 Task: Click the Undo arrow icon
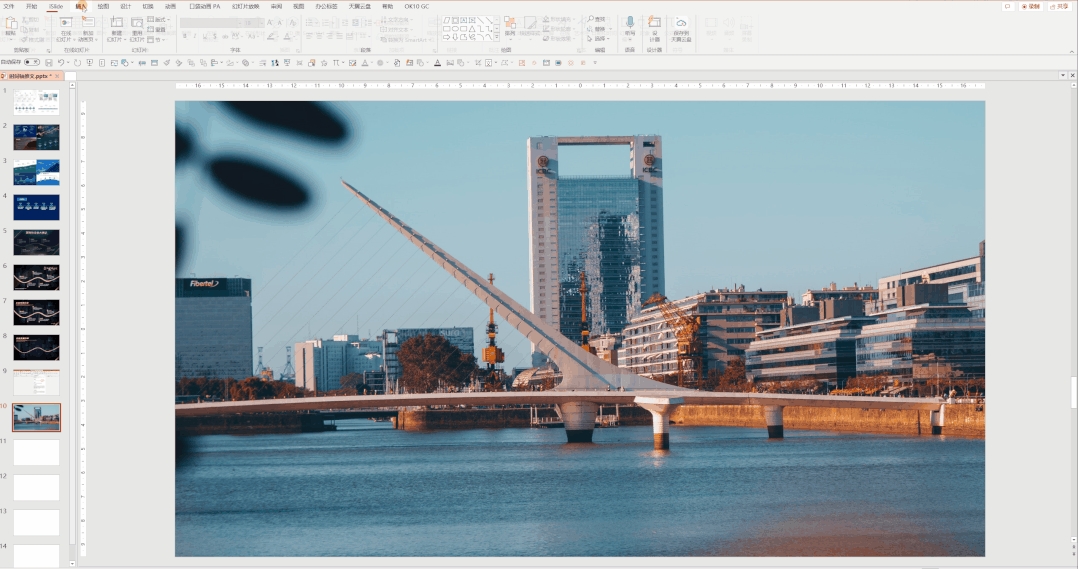(61, 63)
